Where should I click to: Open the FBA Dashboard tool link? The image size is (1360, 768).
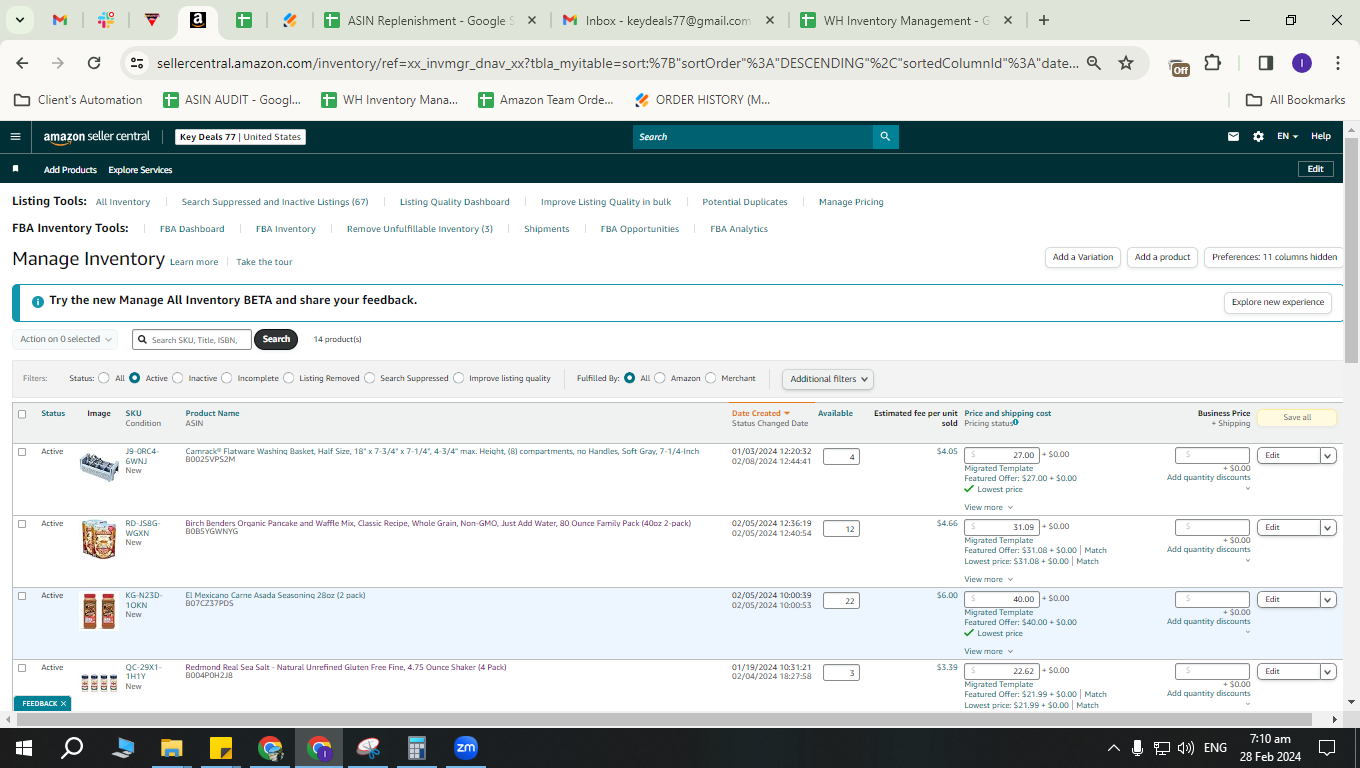coord(192,229)
